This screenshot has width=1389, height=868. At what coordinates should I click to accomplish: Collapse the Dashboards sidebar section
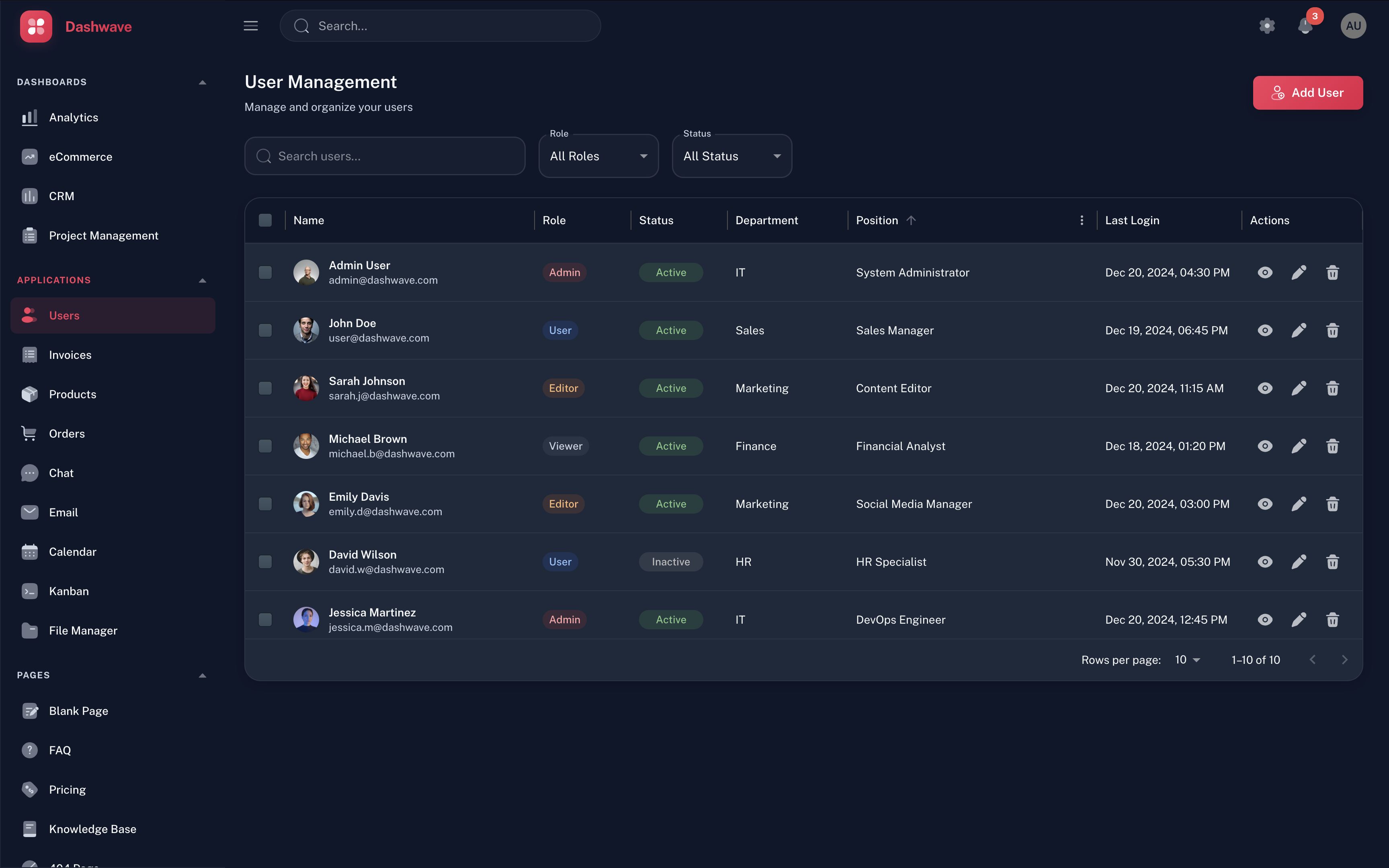click(202, 82)
